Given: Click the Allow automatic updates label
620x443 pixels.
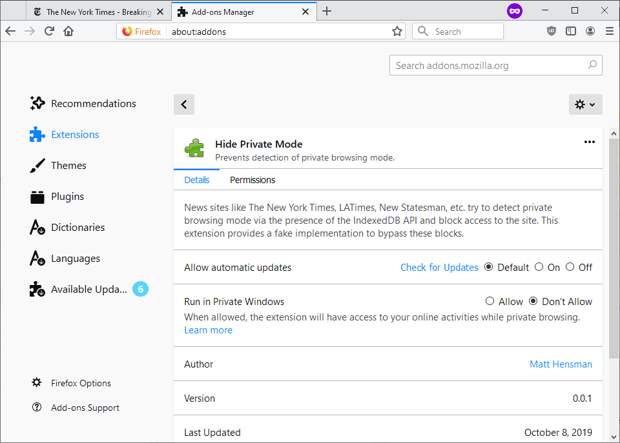Looking at the screenshot, I should (x=238, y=267).
